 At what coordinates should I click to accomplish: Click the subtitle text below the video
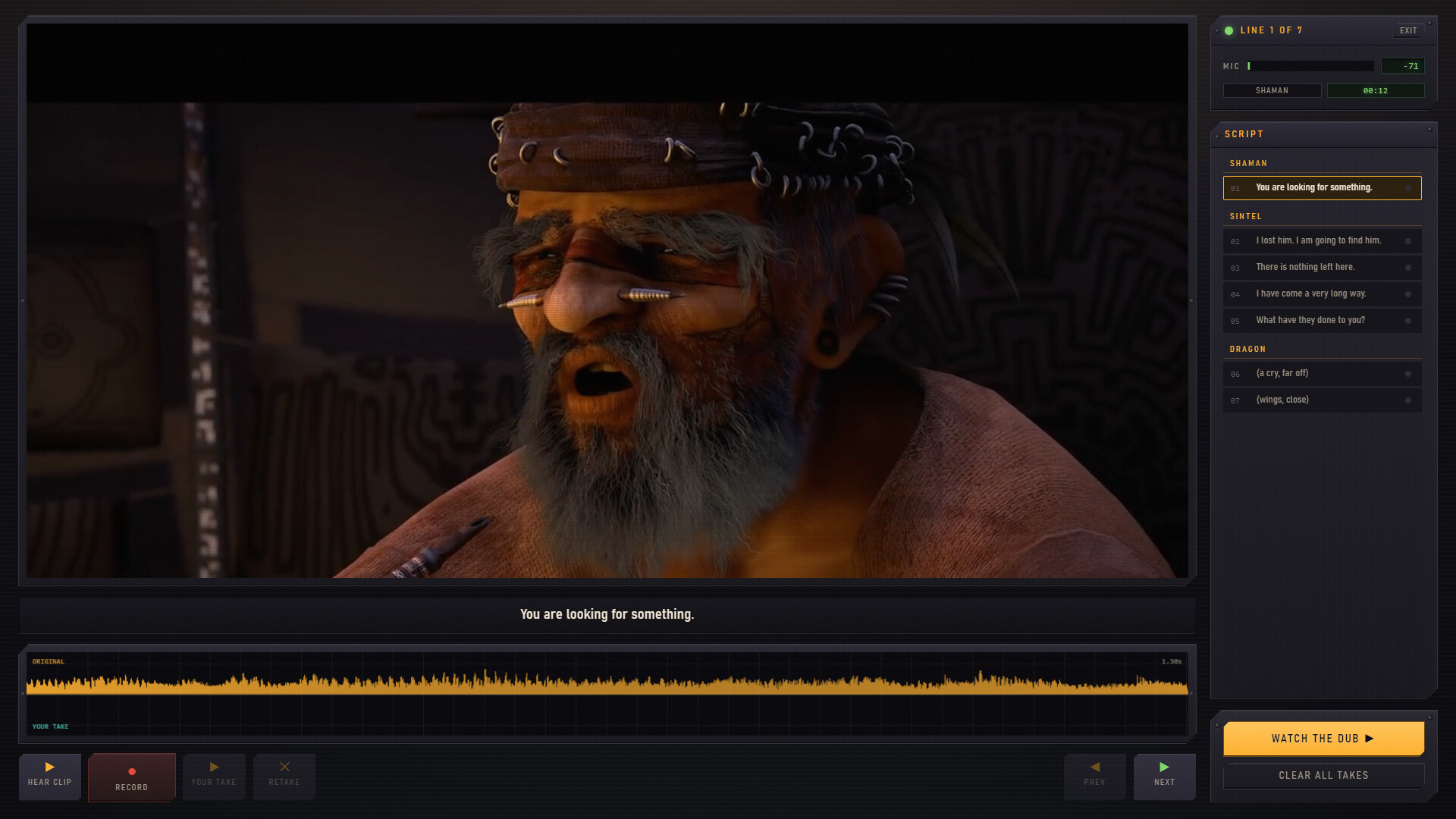tap(607, 614)
